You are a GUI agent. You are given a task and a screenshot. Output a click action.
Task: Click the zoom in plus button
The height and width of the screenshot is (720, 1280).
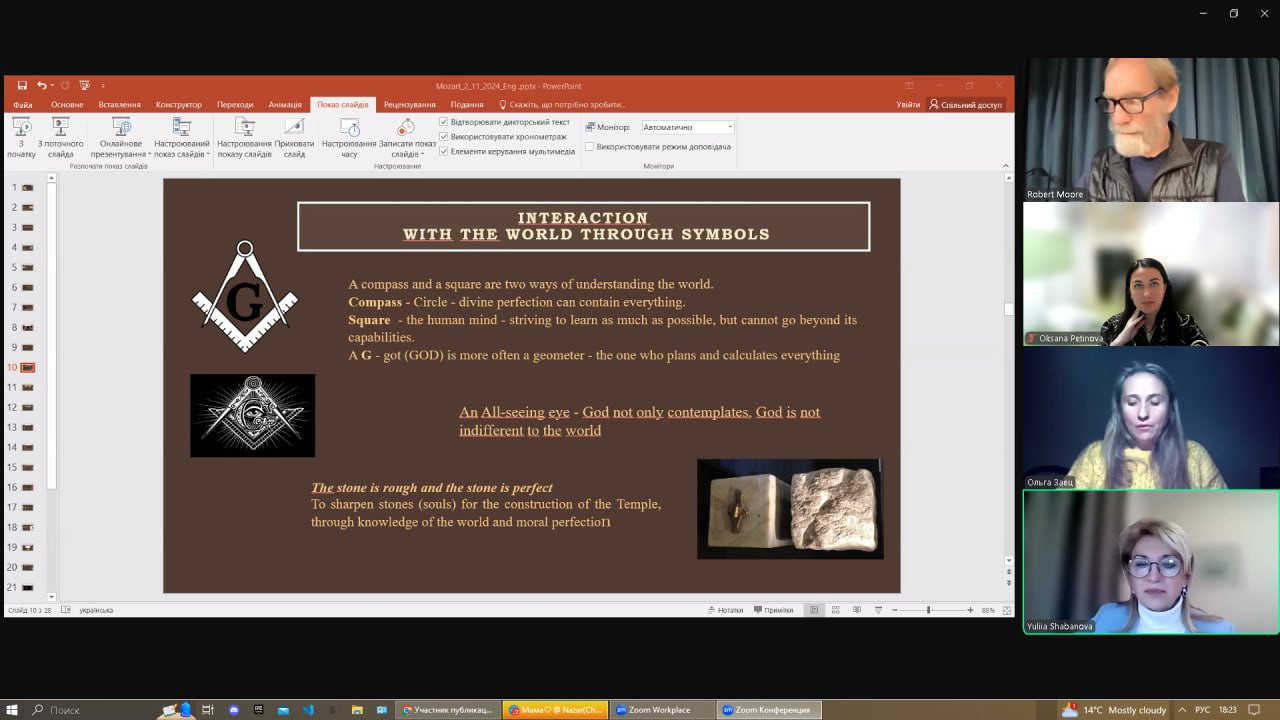(x=970, y=610)
